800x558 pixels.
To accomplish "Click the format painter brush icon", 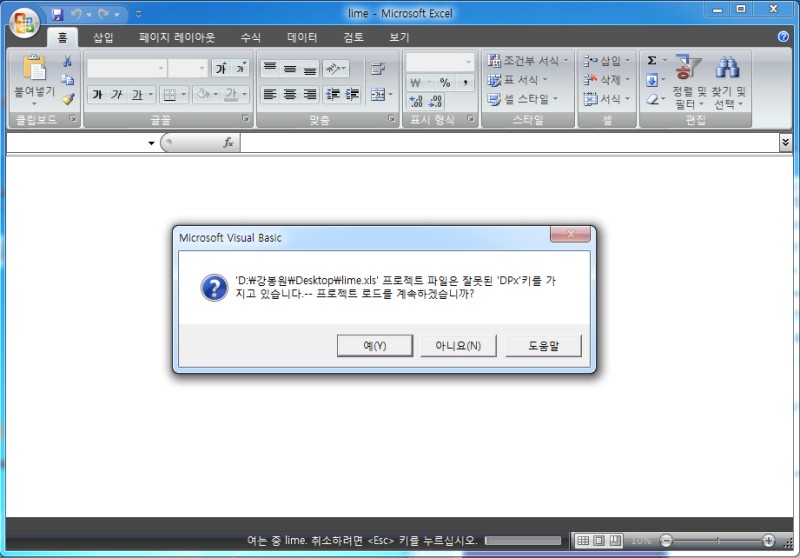I will (67, 99).
